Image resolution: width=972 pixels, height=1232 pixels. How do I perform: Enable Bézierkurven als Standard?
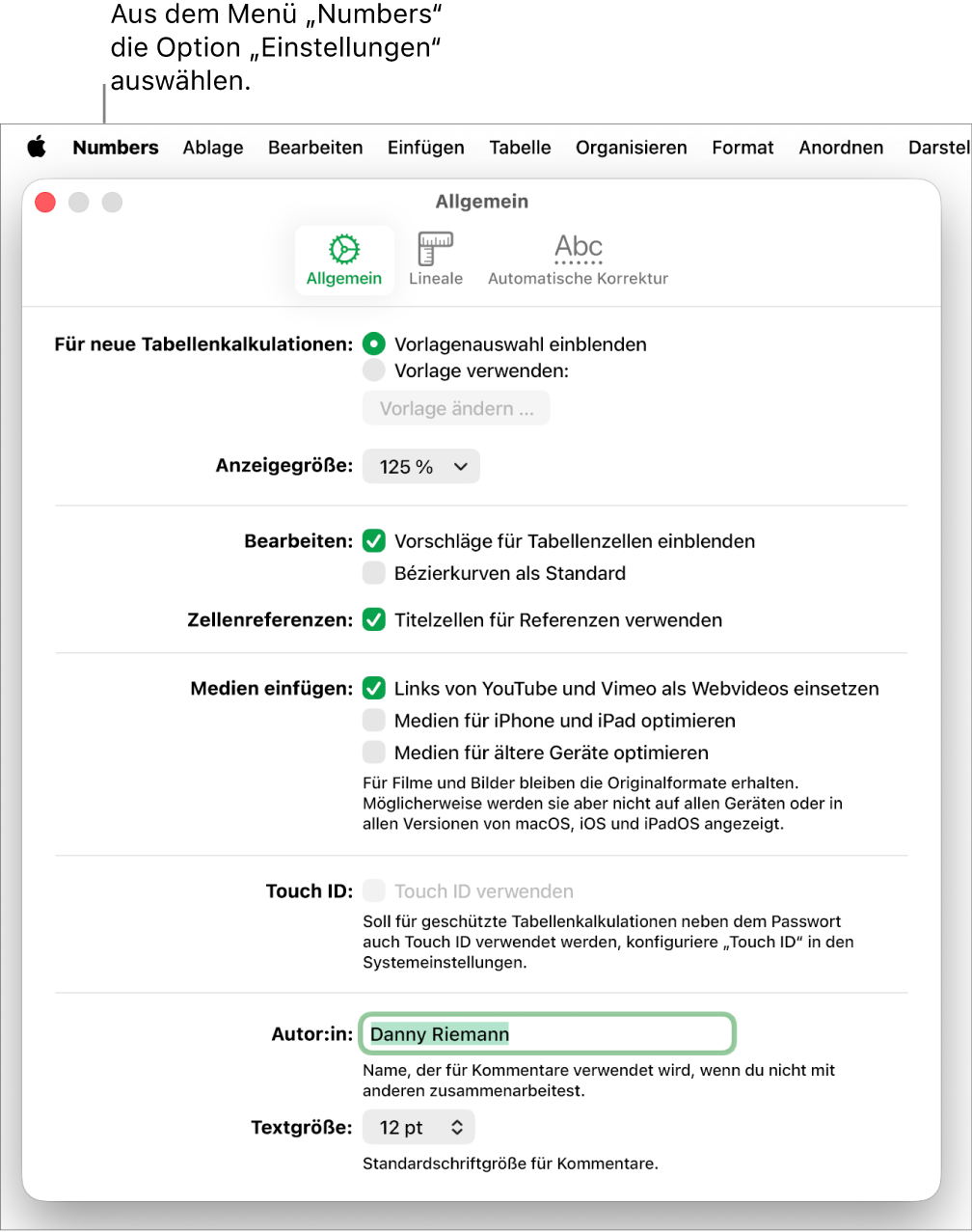pos(373,573)
